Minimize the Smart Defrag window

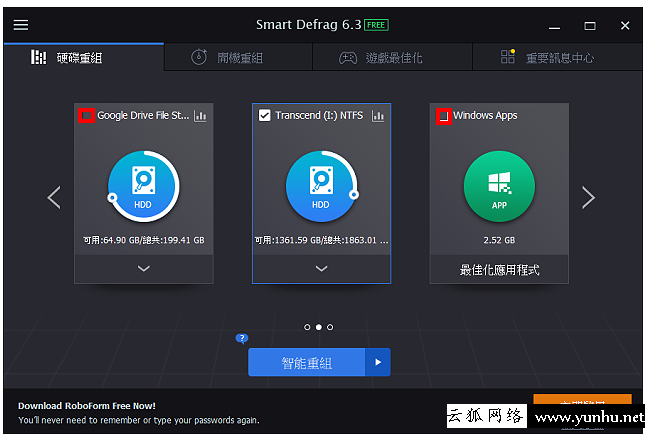(x=554, y=26)
